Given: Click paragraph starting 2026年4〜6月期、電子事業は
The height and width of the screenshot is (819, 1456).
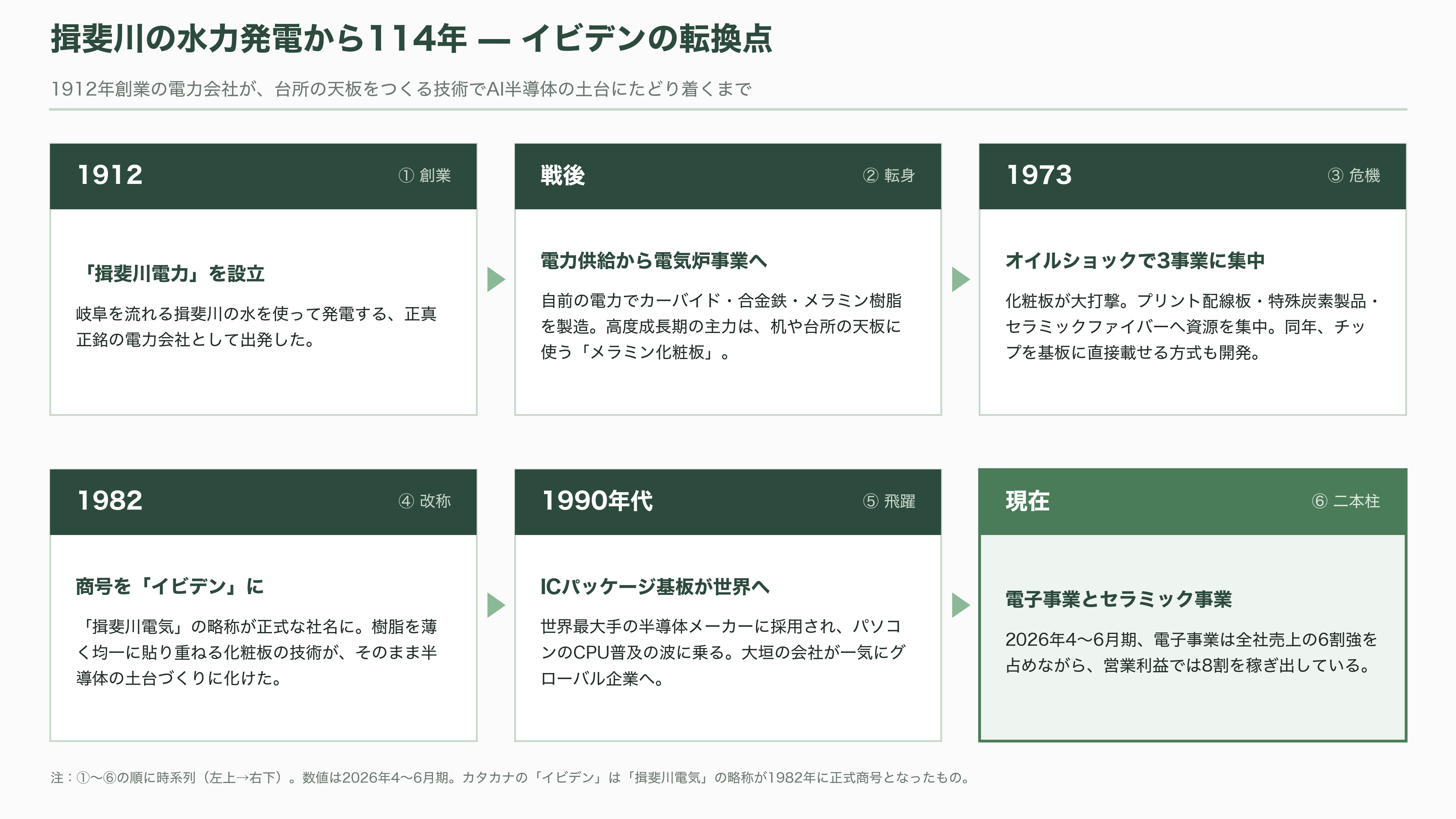Looking at the screenshot, I should (1191, 652).
